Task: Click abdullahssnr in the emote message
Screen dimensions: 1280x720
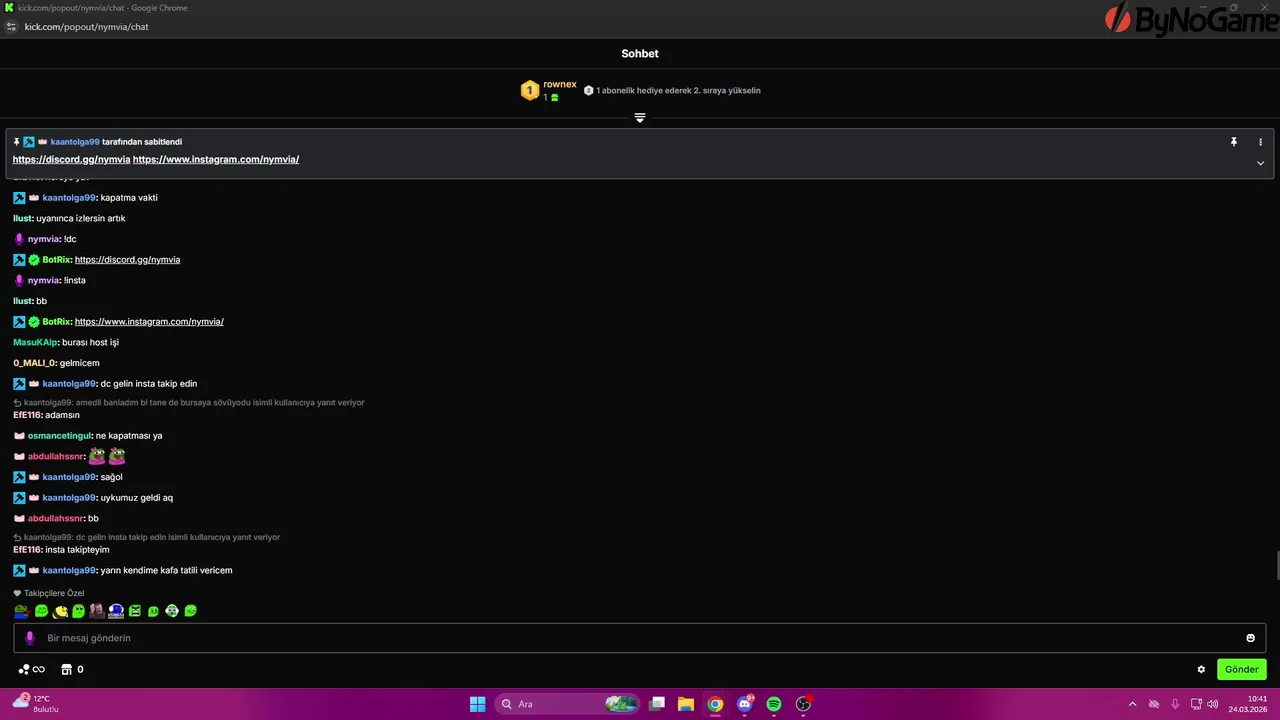Action: [56, 457]
